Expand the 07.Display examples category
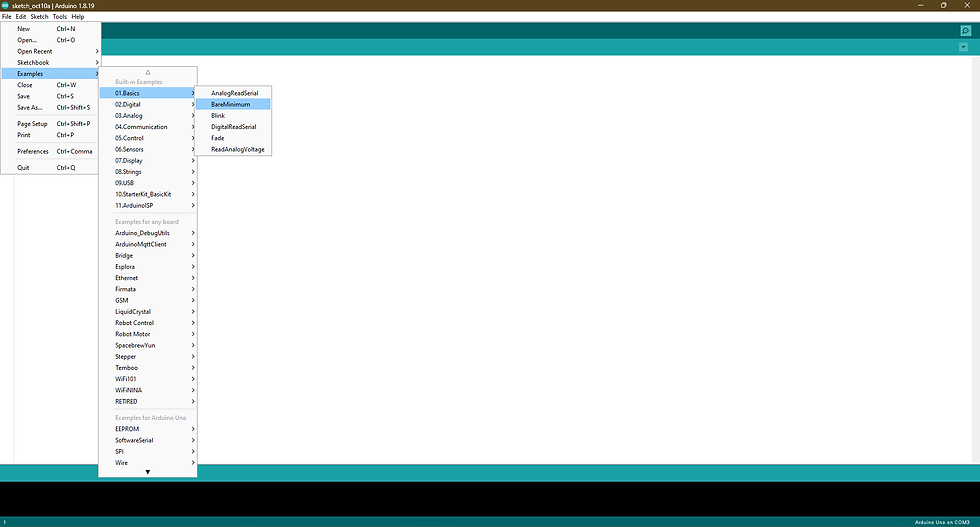This screenshot has width=980, height=527. tap(148, 161)
